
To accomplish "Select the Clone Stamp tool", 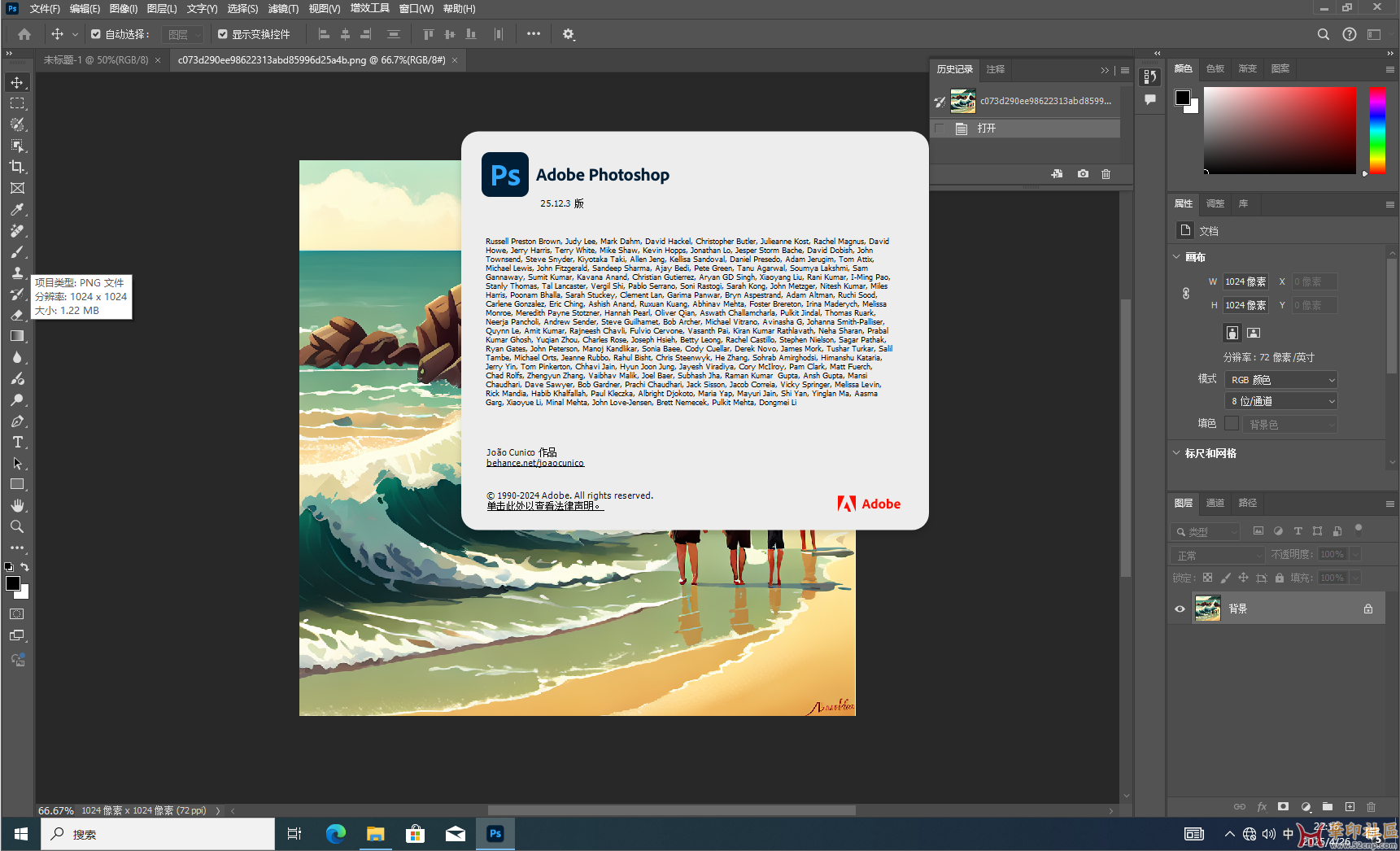I will 17,273.
